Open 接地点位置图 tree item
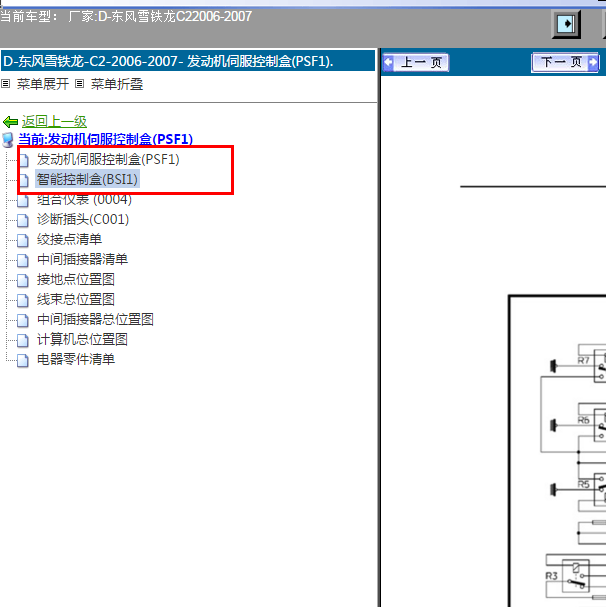606x607 pixels. coord(76,279)
